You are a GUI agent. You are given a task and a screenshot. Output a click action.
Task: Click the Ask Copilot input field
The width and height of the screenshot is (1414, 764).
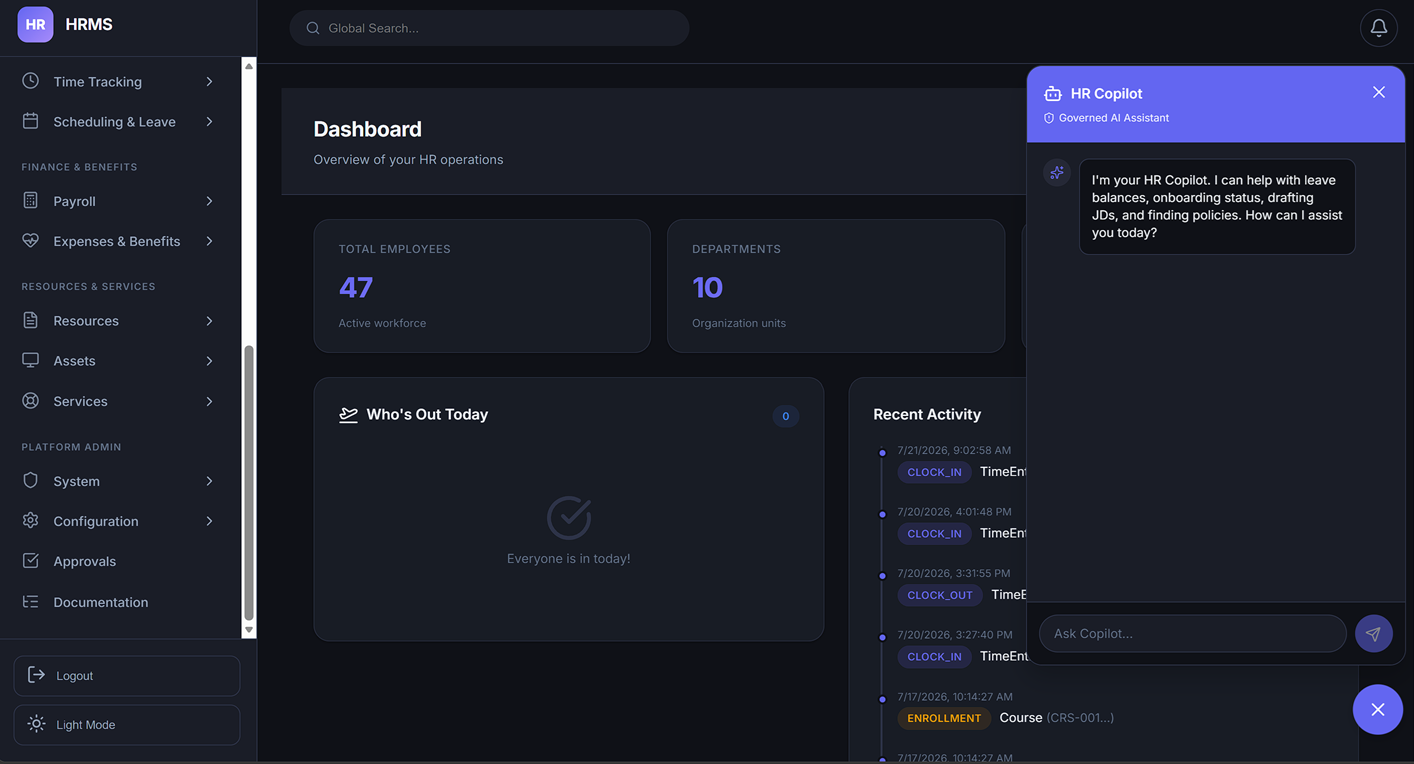click(x=1192, y=634)
